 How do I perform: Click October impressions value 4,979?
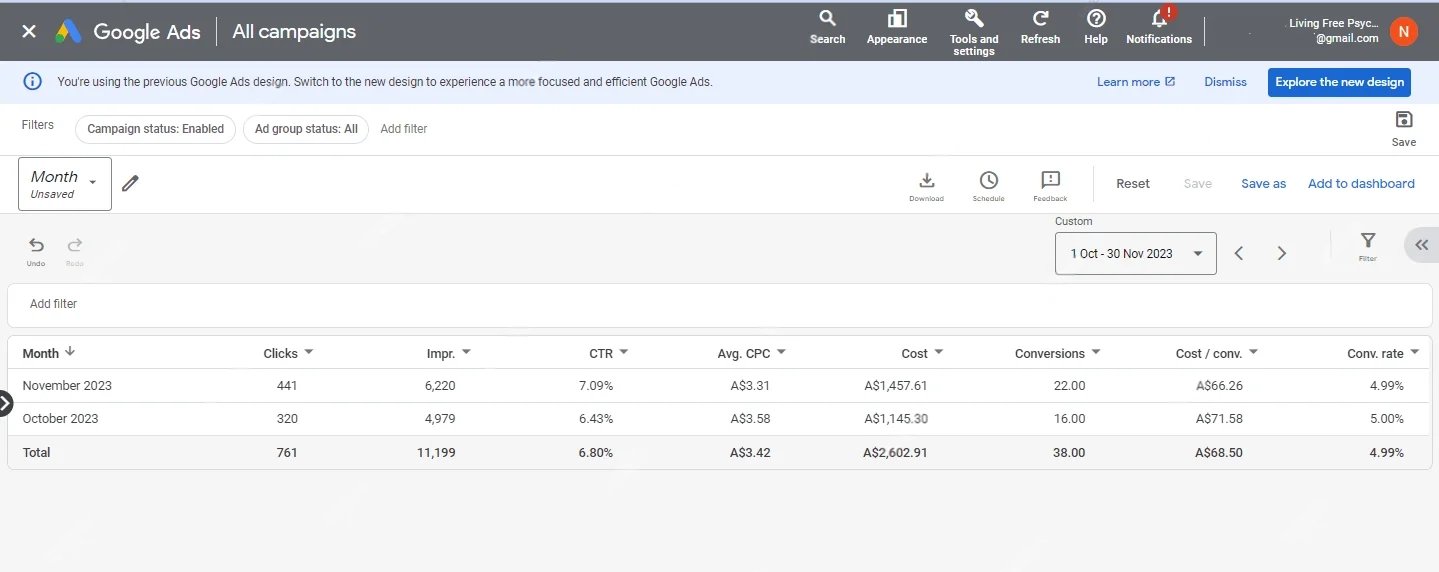pos(440,419)
